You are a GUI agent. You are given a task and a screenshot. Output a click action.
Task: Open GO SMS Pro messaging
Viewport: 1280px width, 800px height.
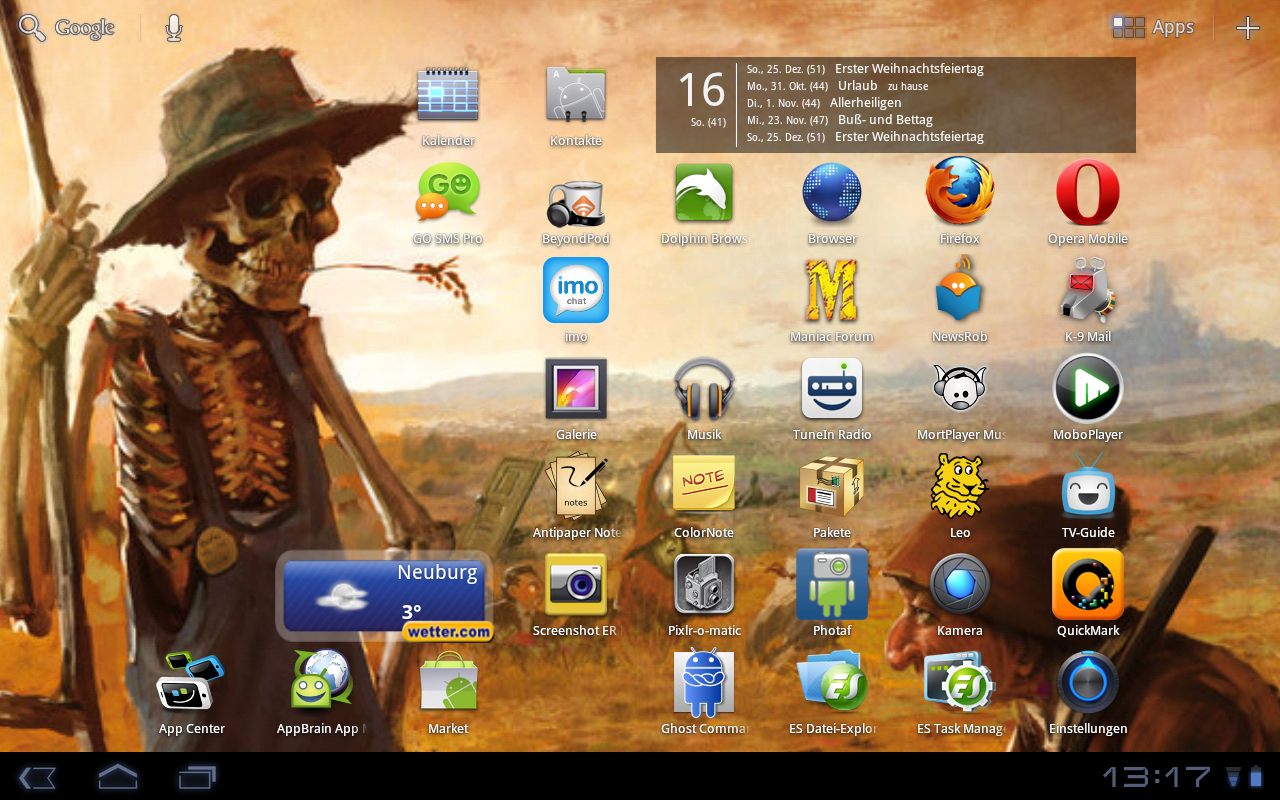(x=447, y=194)
